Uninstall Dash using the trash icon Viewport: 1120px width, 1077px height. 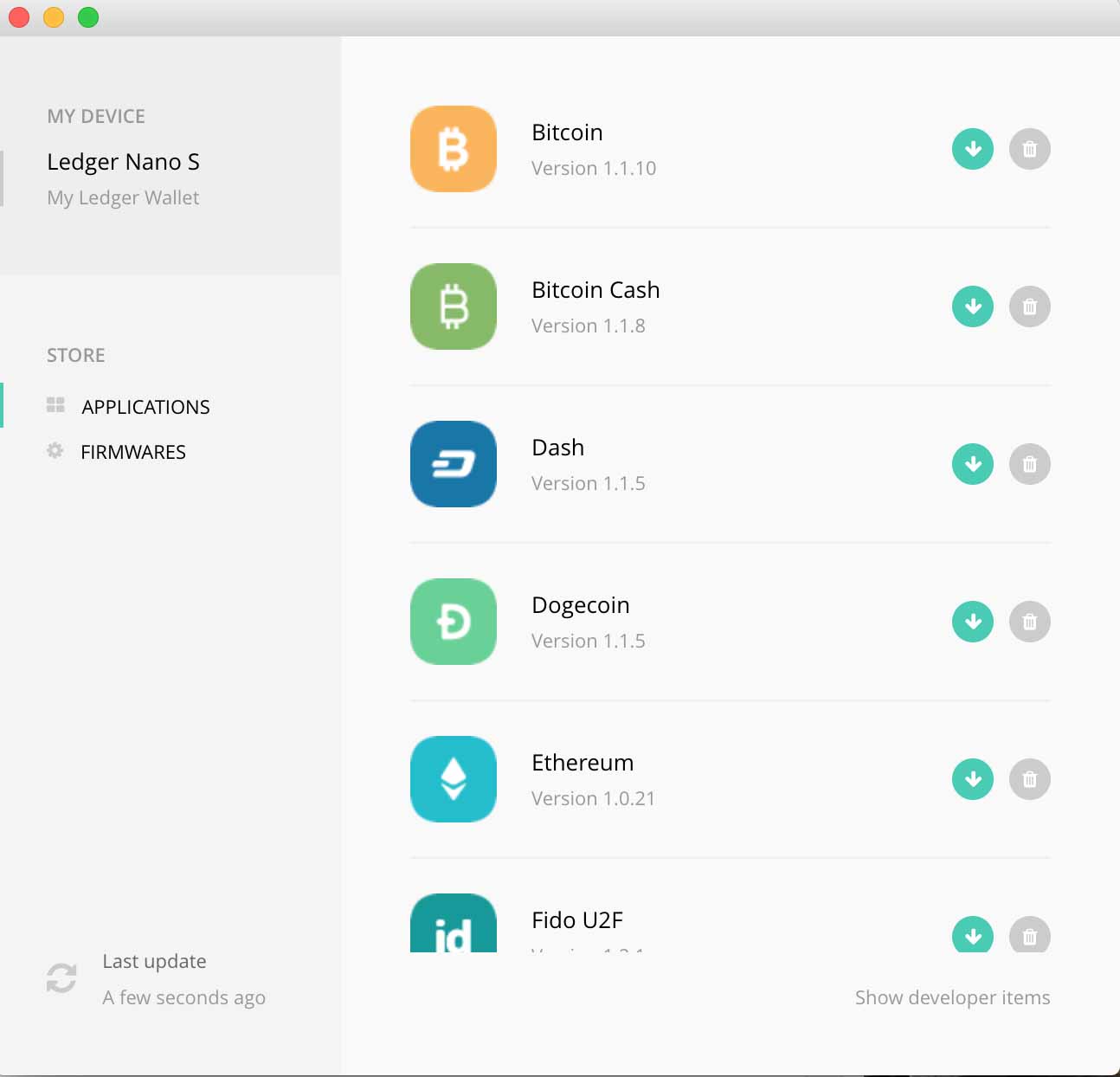click(1030, 464)
